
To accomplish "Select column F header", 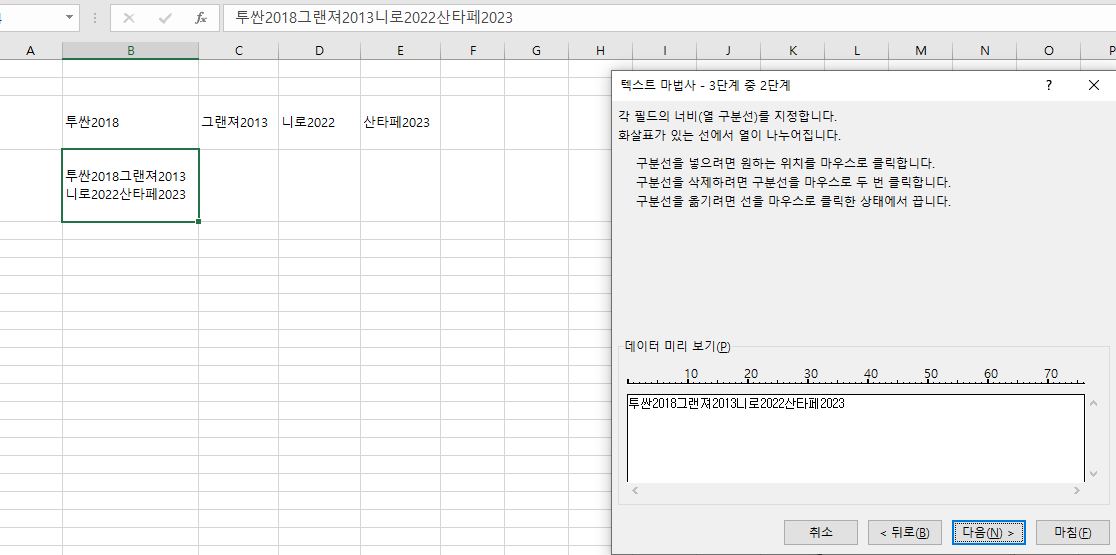I will coord(473,51).
